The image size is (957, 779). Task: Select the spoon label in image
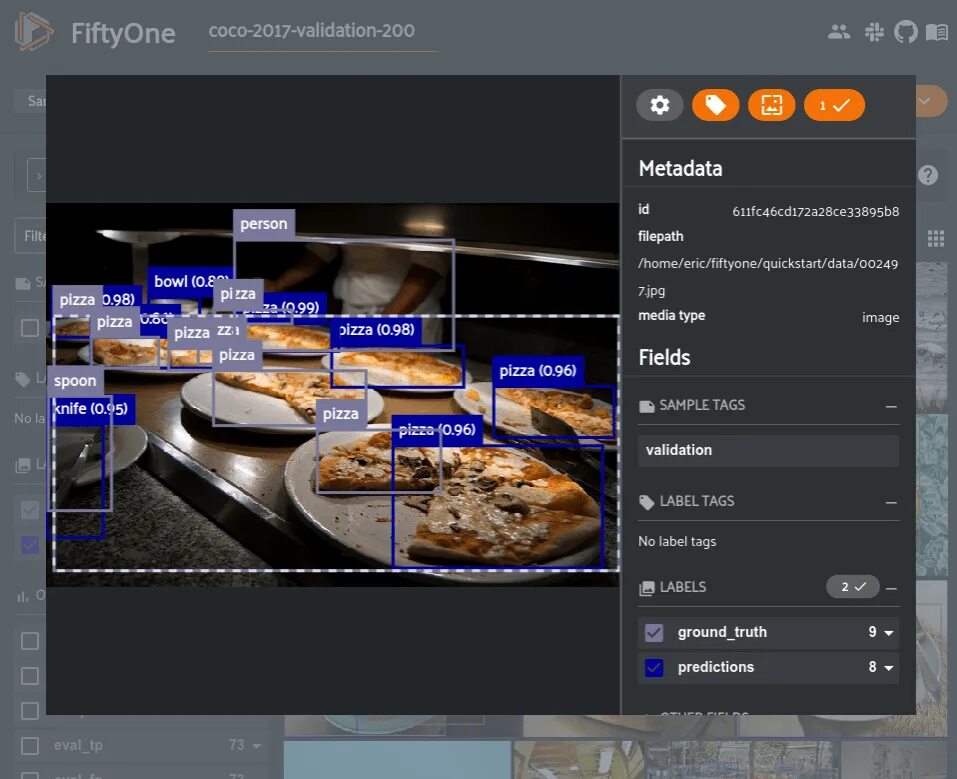(x=75, y=381)
